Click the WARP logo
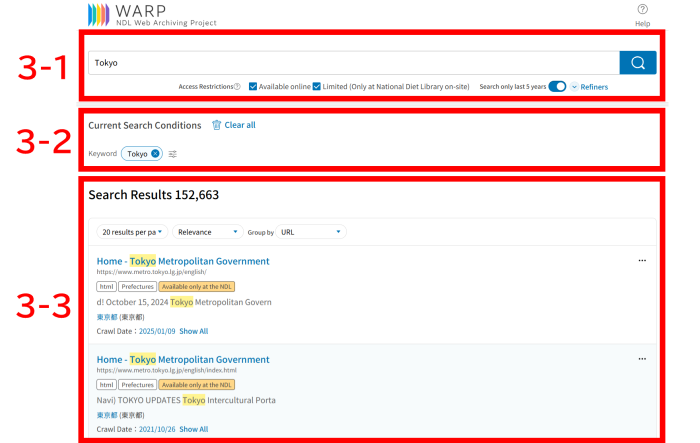Image resolution: width=700 pixels, height=443 pixels. (152, 15)
